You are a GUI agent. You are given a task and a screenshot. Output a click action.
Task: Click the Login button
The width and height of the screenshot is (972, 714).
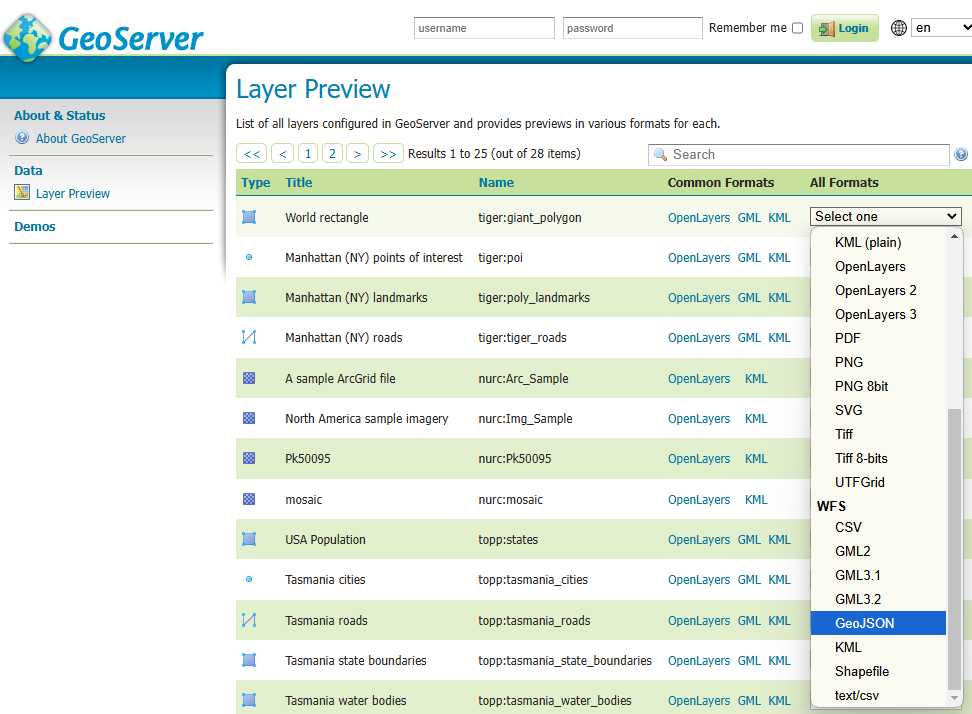pos(846,28)
